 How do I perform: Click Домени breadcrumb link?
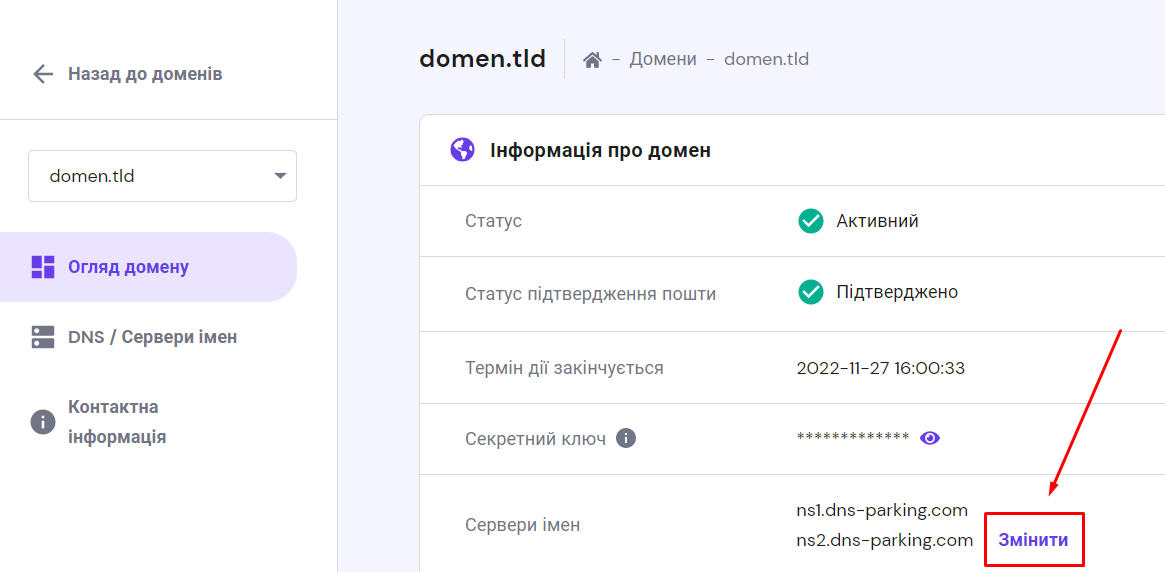point(663,59)
